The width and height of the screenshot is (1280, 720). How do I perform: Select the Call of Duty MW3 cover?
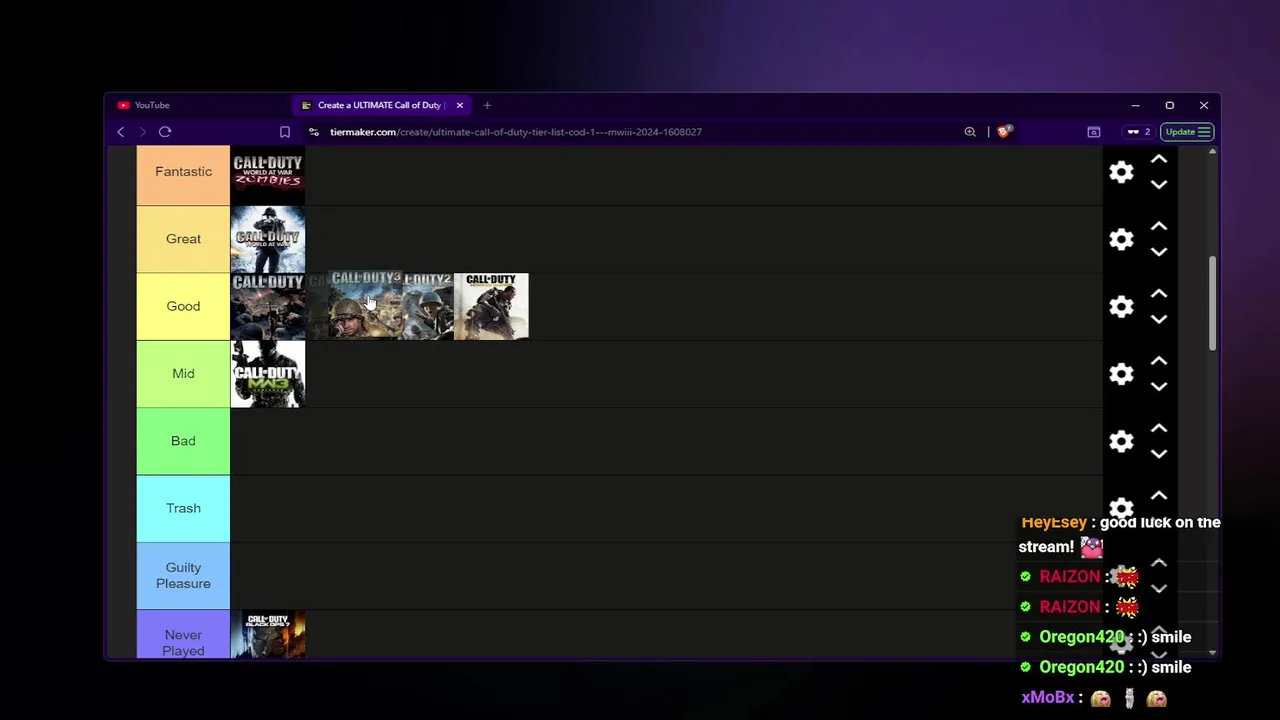click(x=268, y=374)
